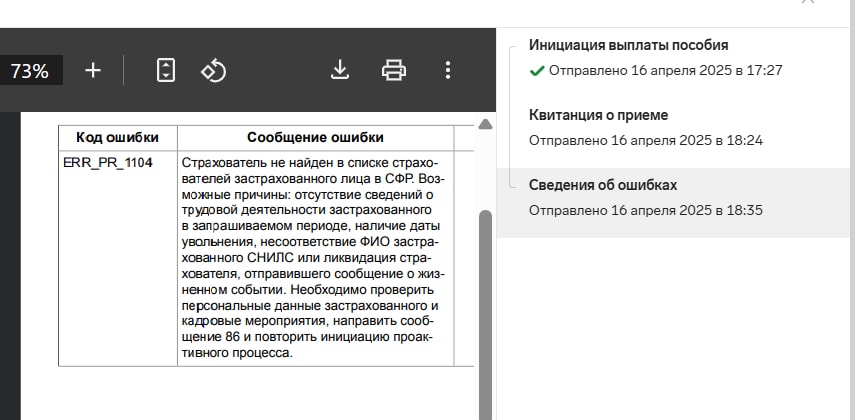Click the Отправлено 16 апреля 2025 в 17:27 text

pos(665,70)
